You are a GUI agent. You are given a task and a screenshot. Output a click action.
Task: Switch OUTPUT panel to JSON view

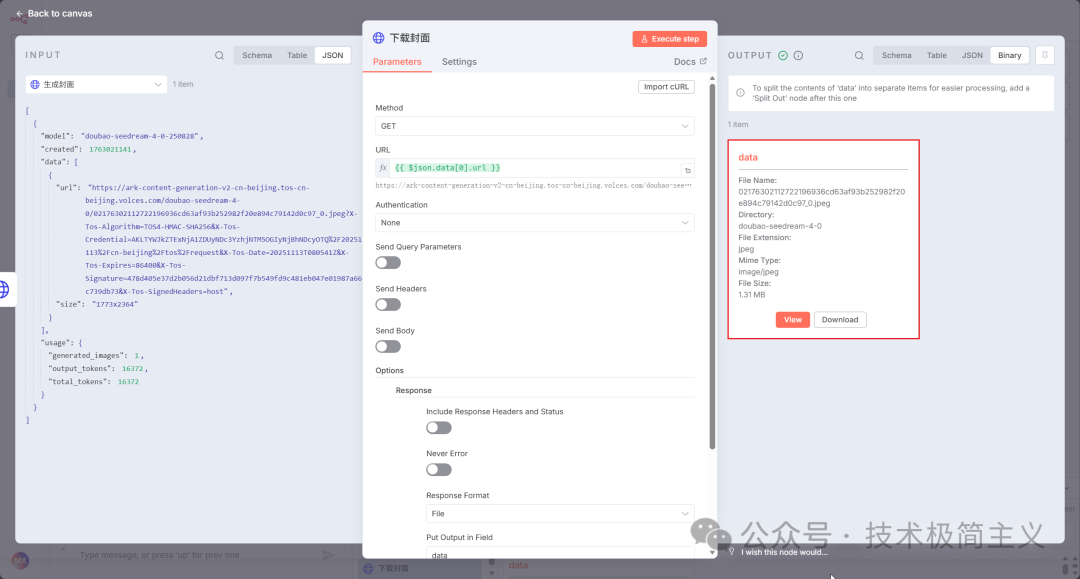[x=972, y=55]
